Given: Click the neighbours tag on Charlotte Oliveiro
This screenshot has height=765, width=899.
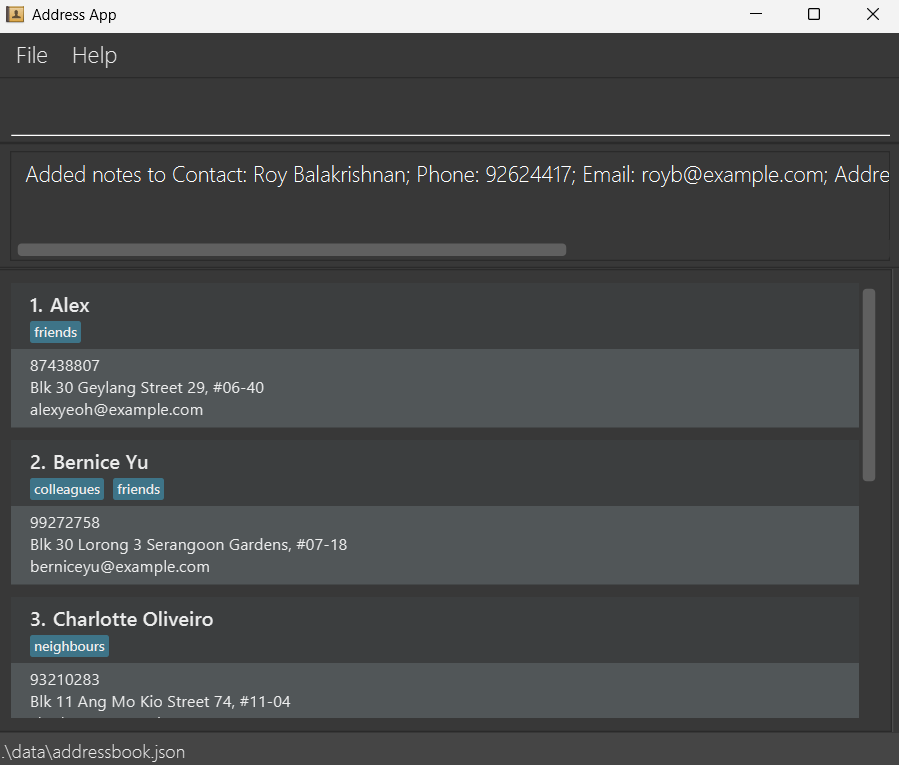Looking at the screenshot, I should tap(69, 646).
